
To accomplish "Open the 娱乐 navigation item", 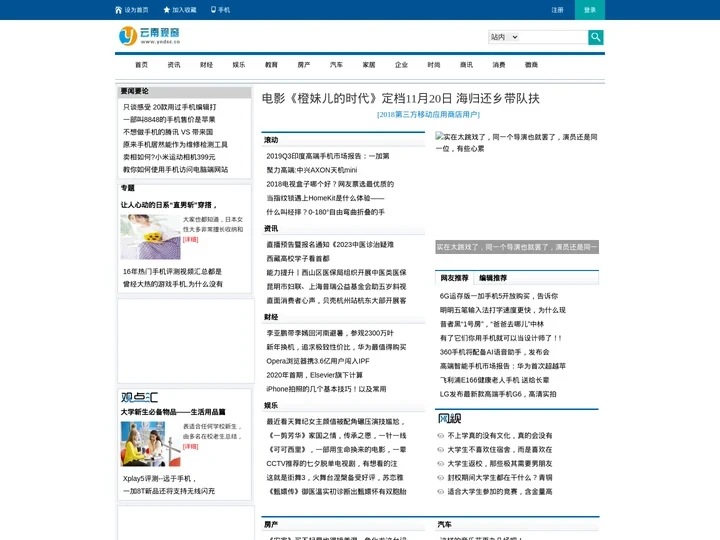I will pos(239,65).
